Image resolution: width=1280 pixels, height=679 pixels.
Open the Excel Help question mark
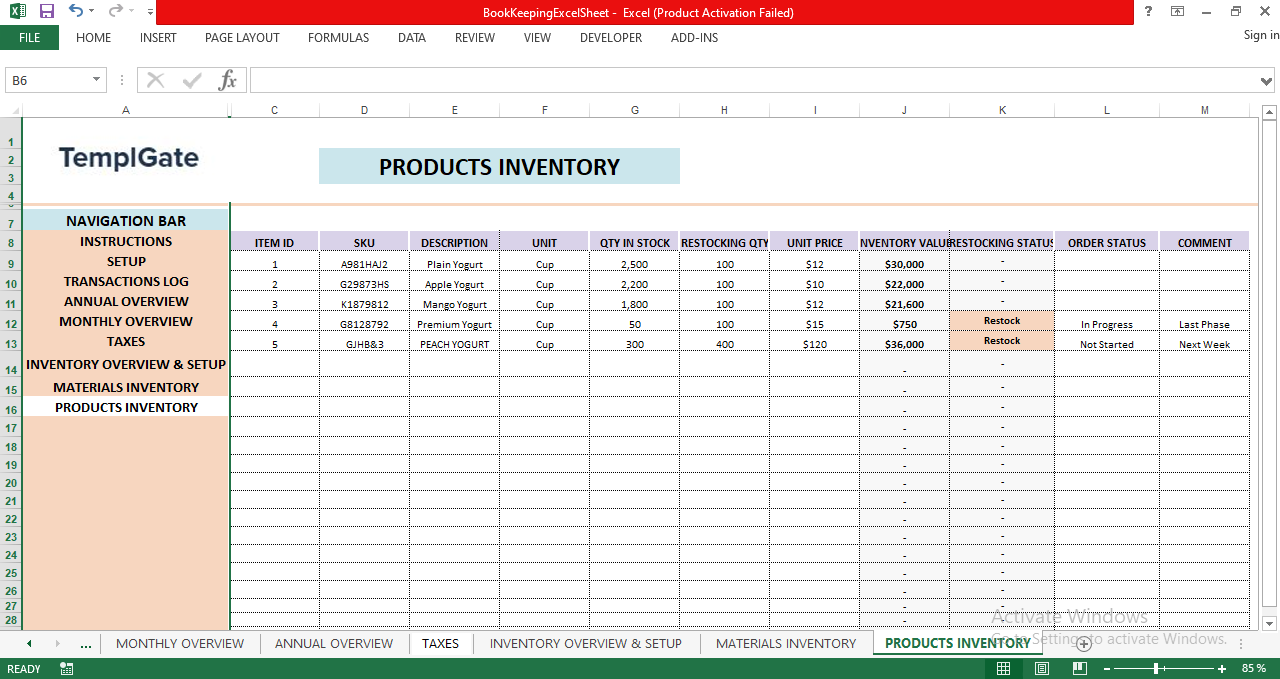coord(1147,11)
